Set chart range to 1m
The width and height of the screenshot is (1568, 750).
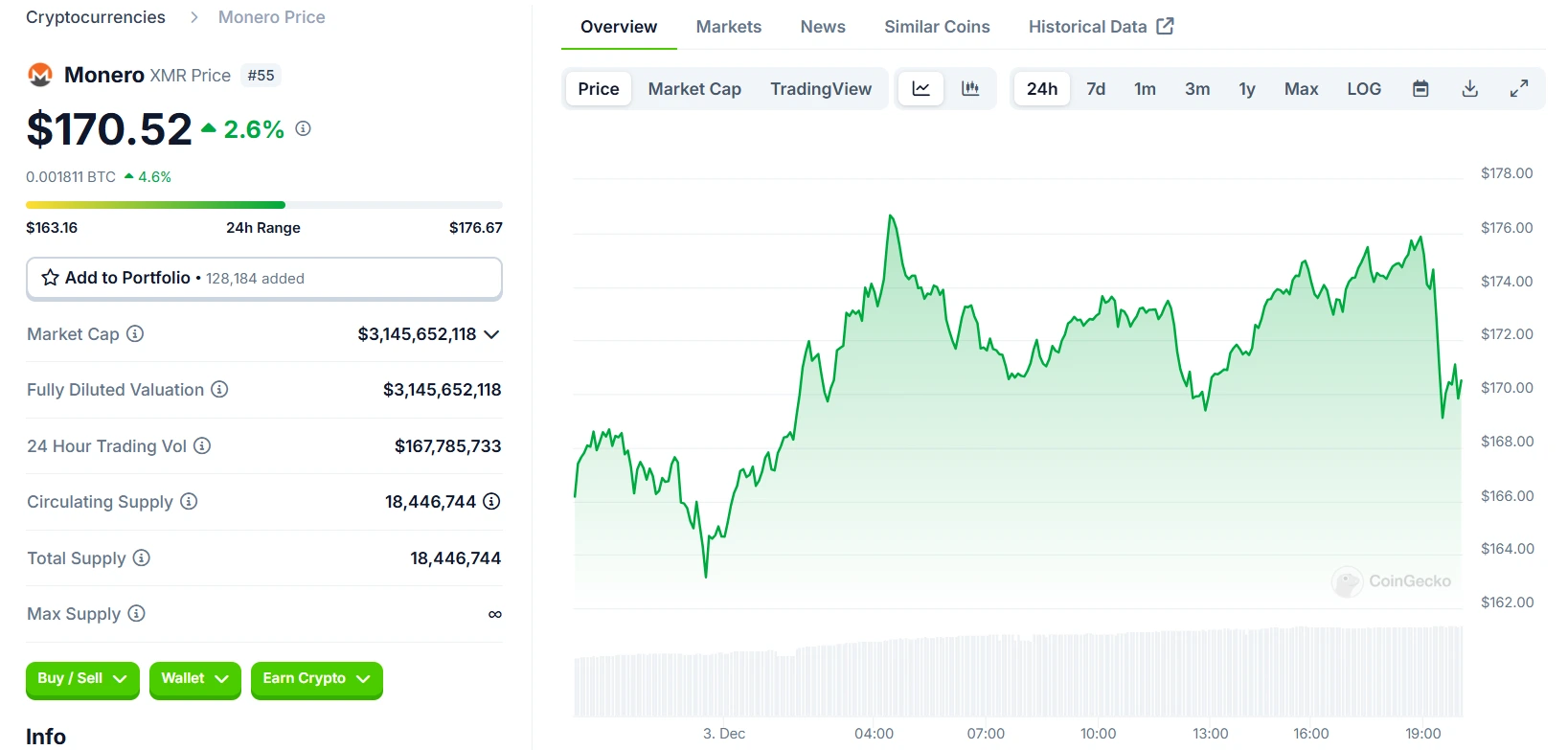pos(1145,89)
